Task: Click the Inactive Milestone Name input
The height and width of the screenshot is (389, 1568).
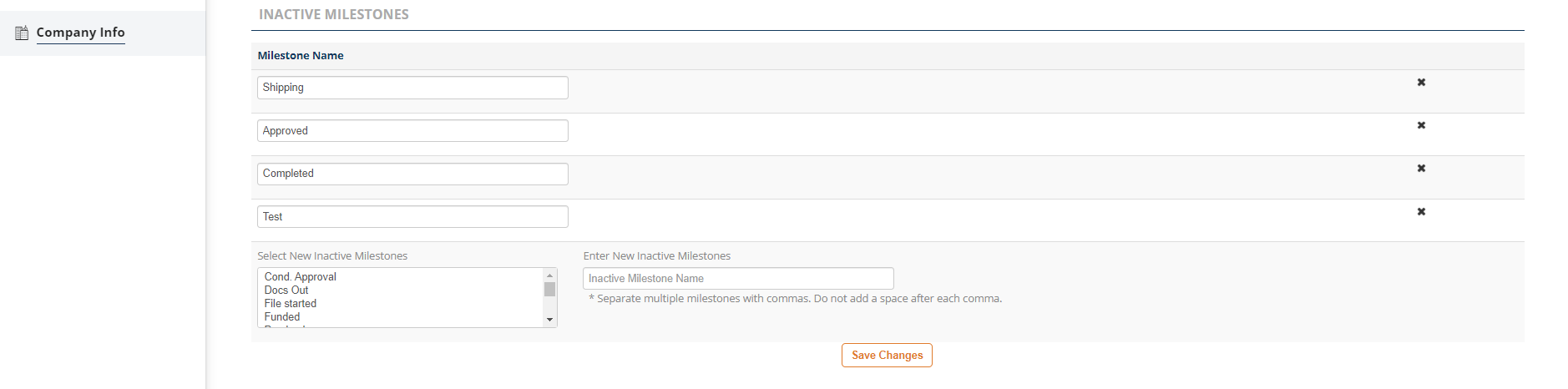Action: [x=738, y=279]
